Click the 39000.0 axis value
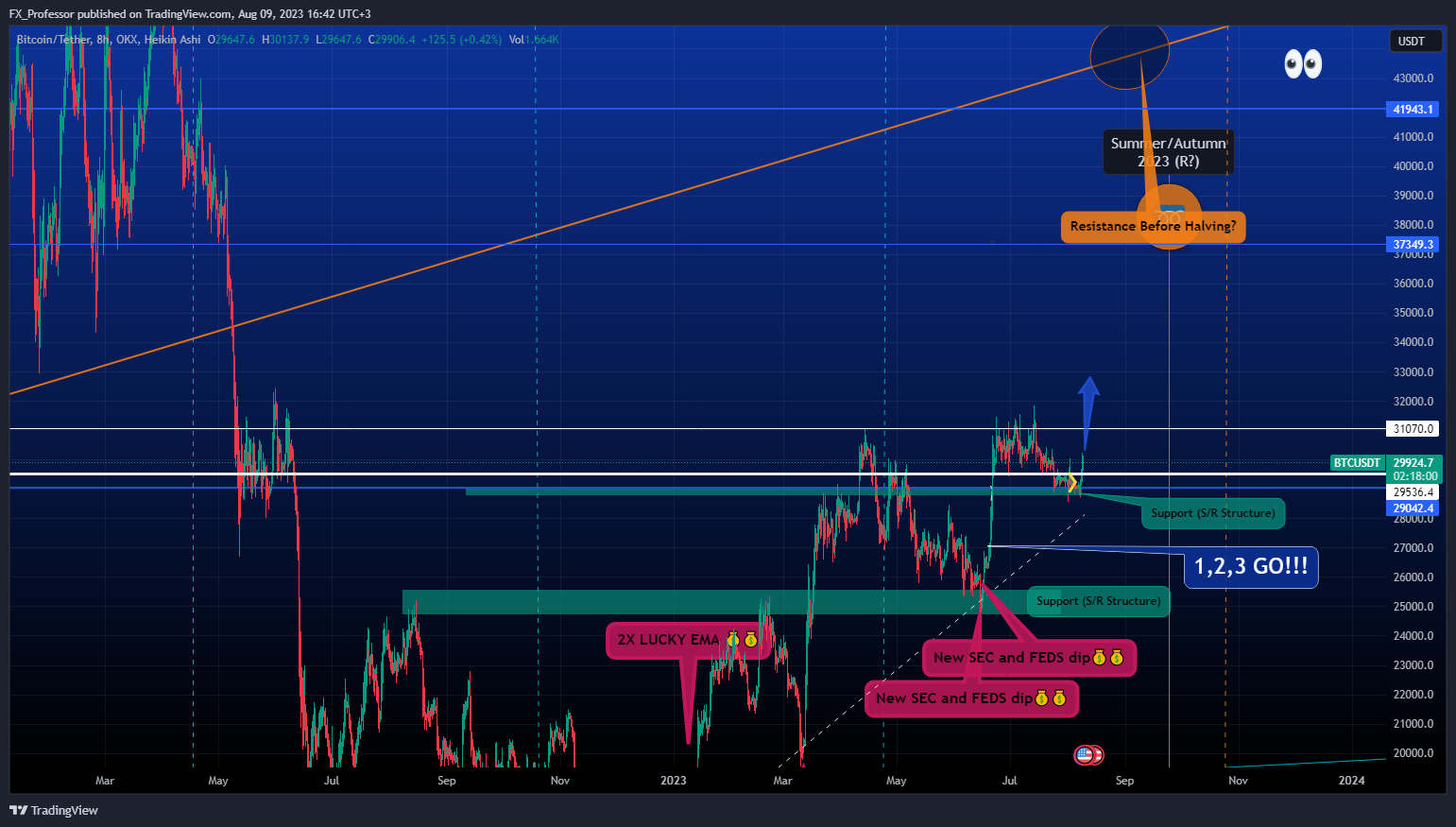The height and width of the screenshot is (827, 1456). click(x=1413, y=196)
